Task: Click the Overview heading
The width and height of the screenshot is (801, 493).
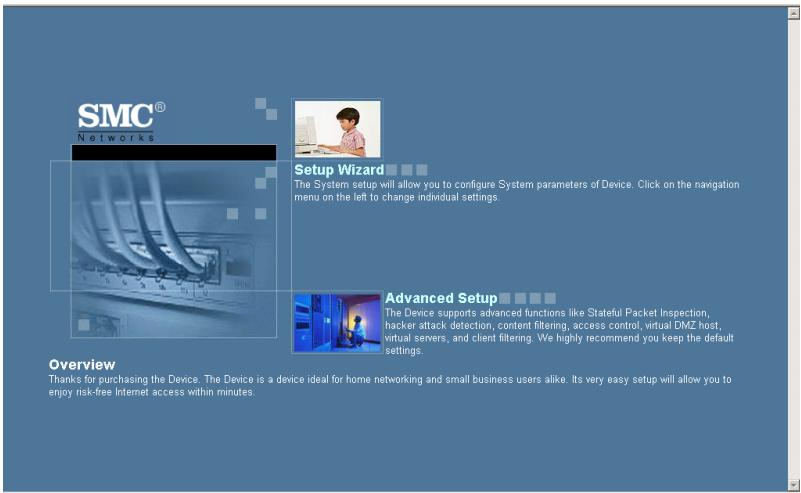Action: pyautogui.click(x=82, y=365)
